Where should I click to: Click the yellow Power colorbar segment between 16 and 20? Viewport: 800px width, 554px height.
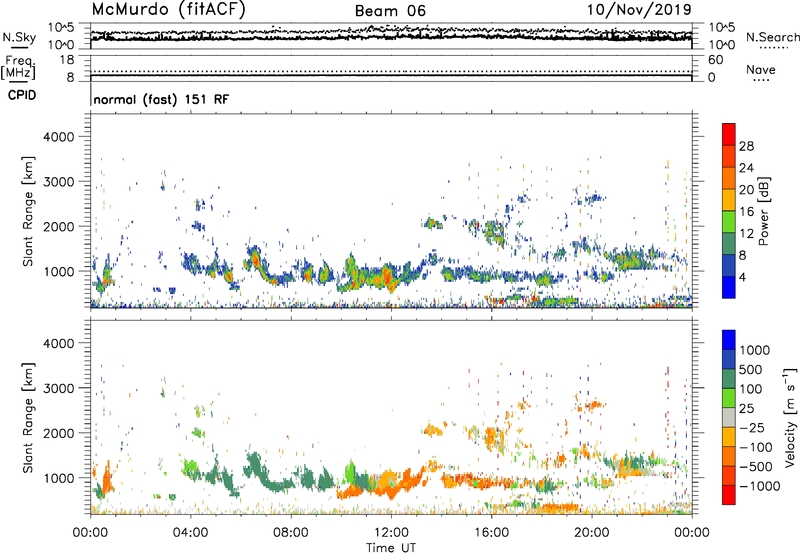[729, 199]
